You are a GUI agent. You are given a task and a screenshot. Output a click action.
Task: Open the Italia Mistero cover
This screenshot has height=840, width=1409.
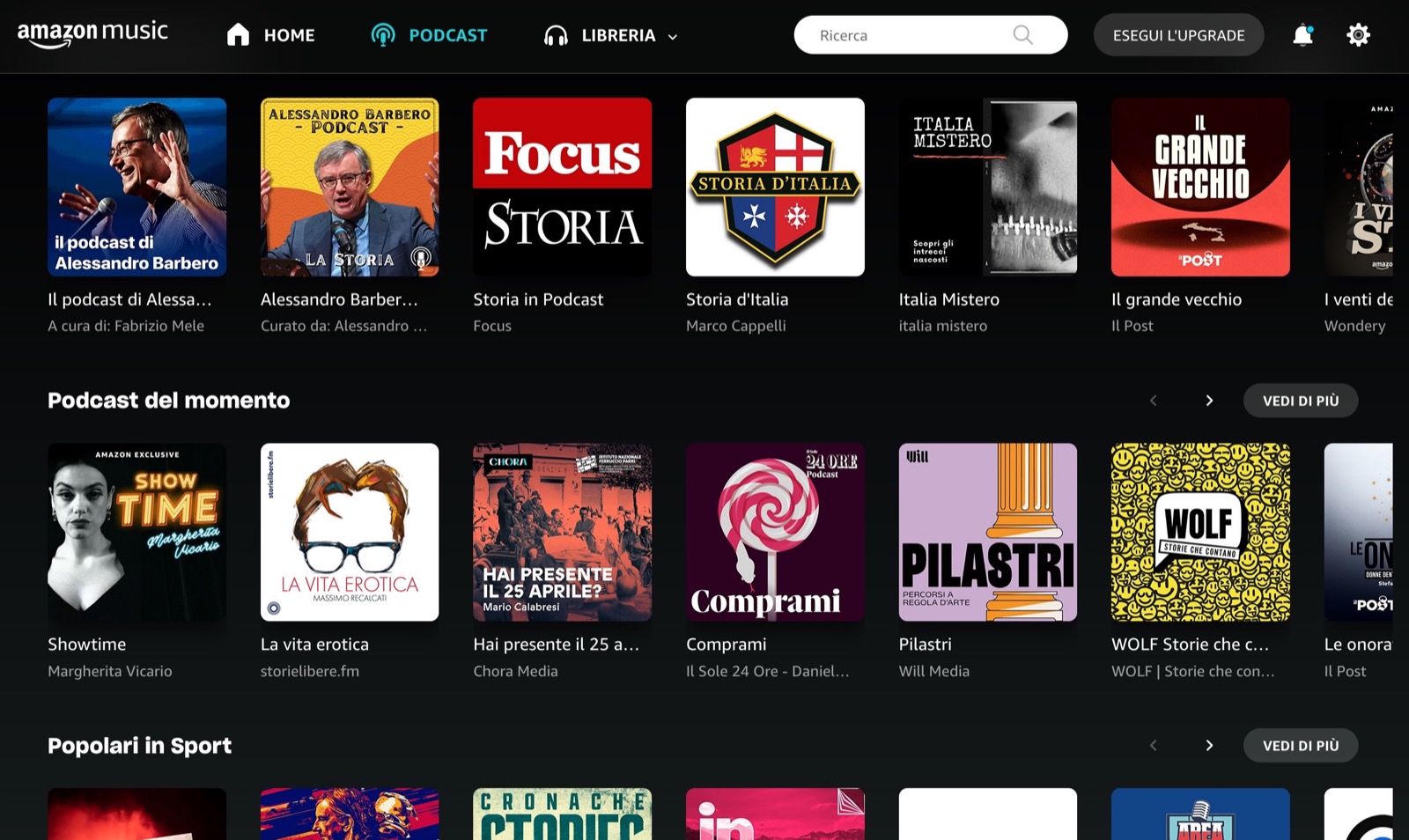click(x=988, y=187)
